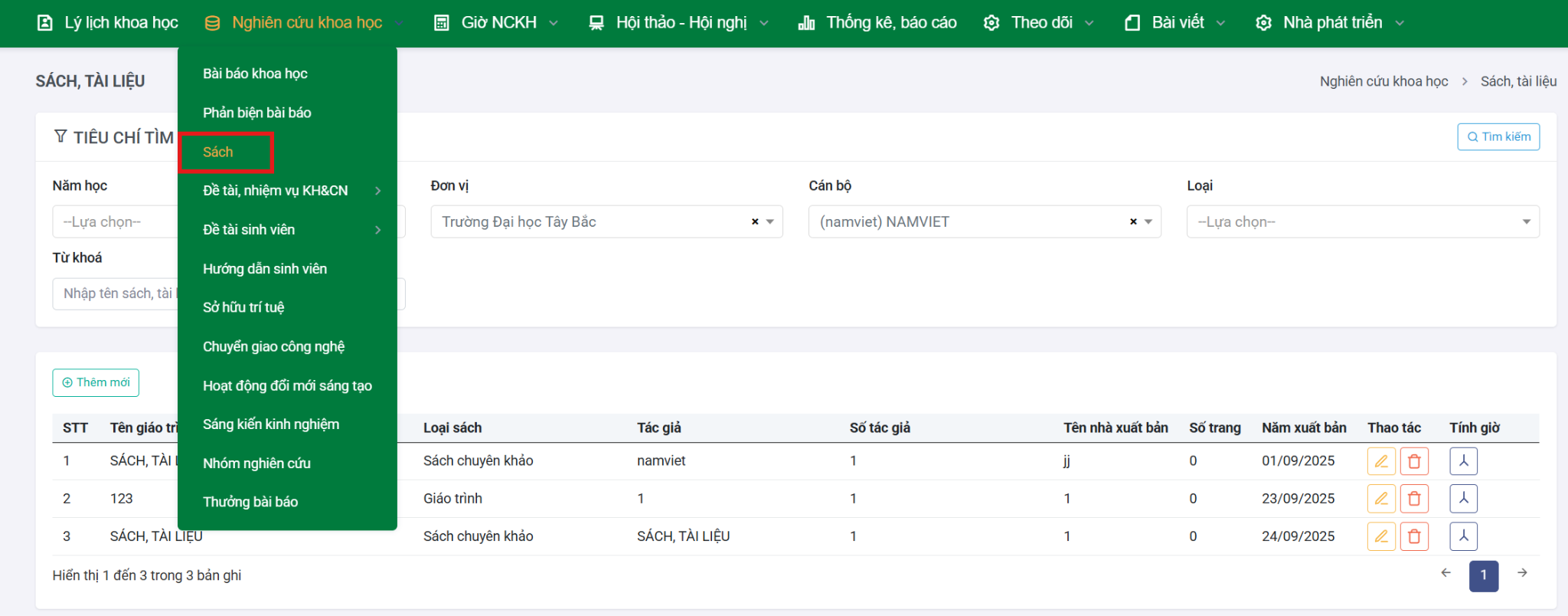Click the breadcrumb chevron before Sách, tài liệu
Screen dimensions: 1568x616
[x=1464, y=81]
